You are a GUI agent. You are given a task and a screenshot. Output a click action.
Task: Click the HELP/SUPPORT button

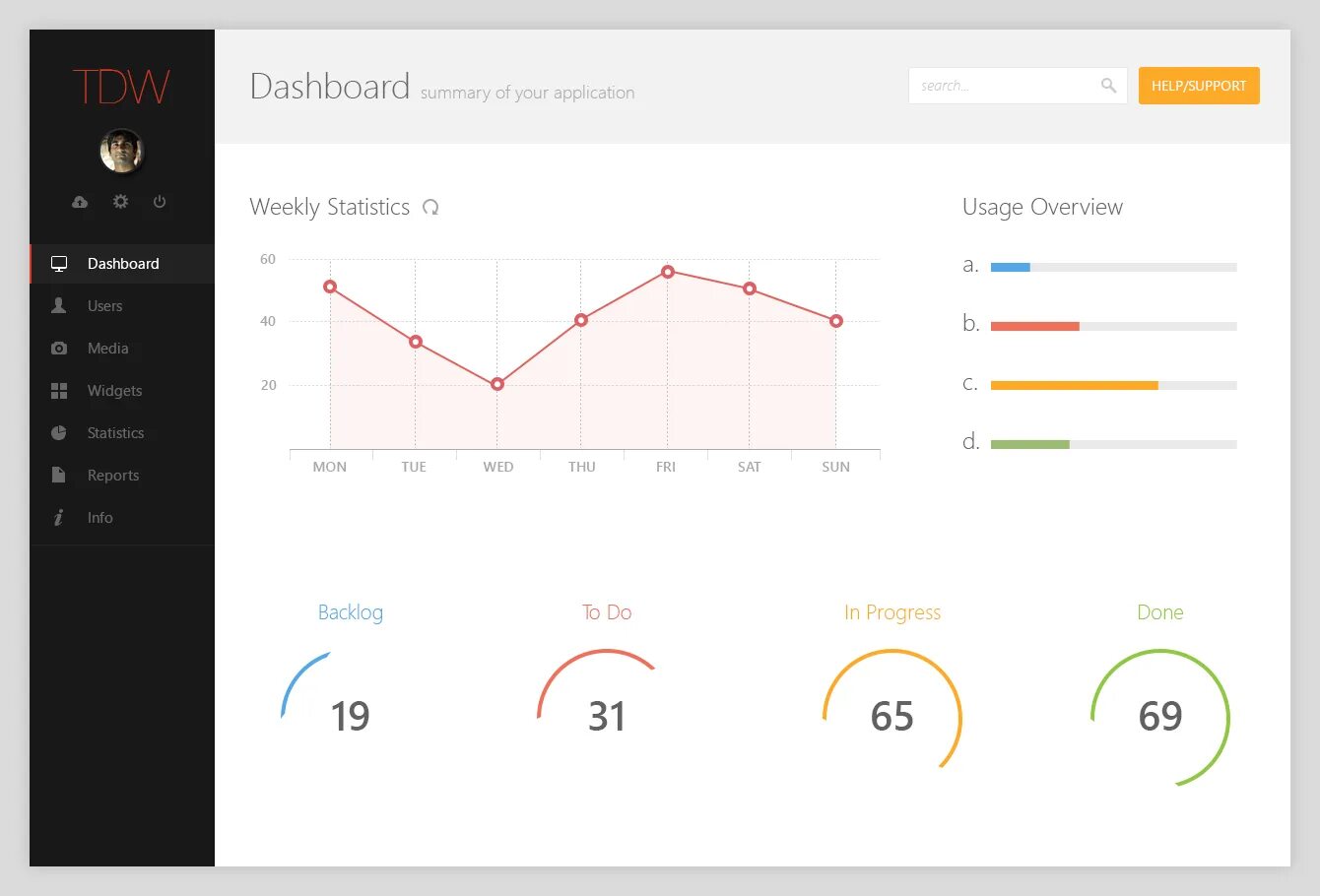(x=1199, y=86)
